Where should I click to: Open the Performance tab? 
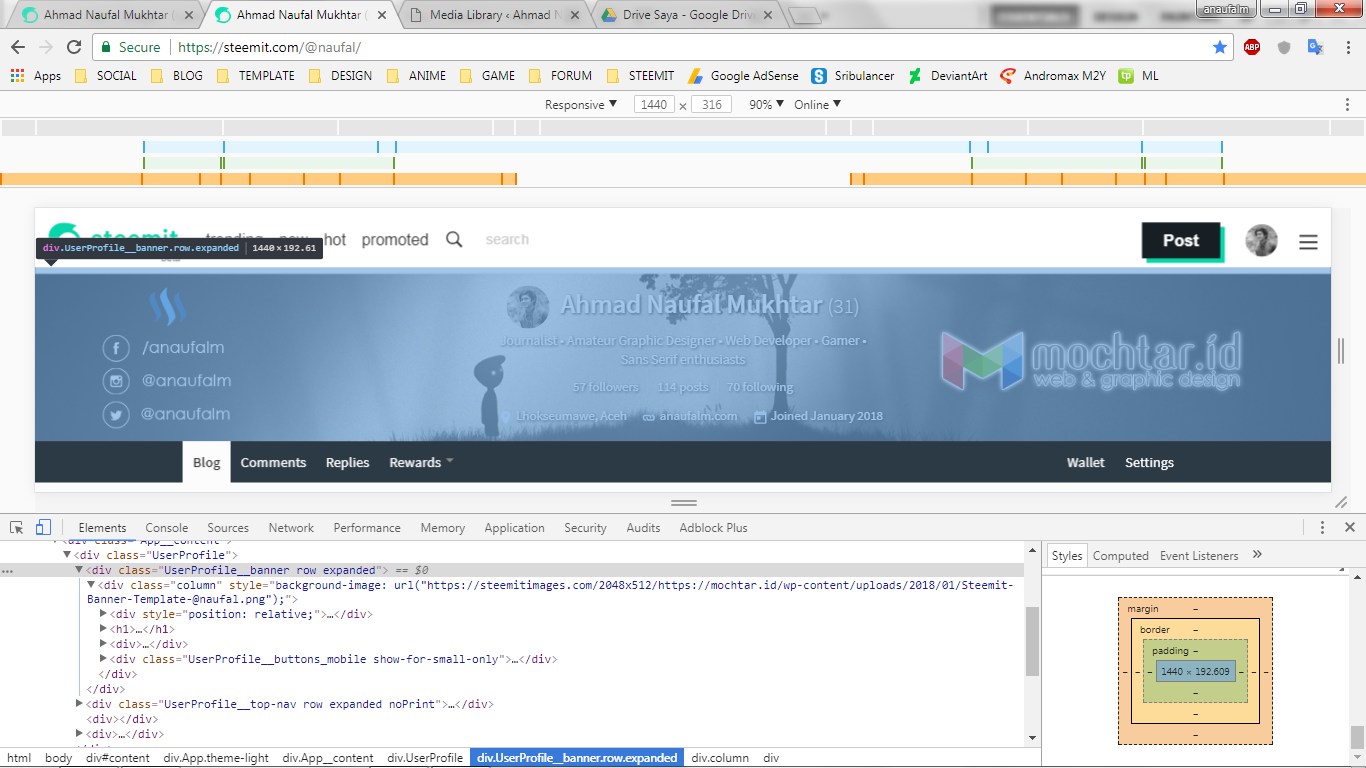[367, 528]
